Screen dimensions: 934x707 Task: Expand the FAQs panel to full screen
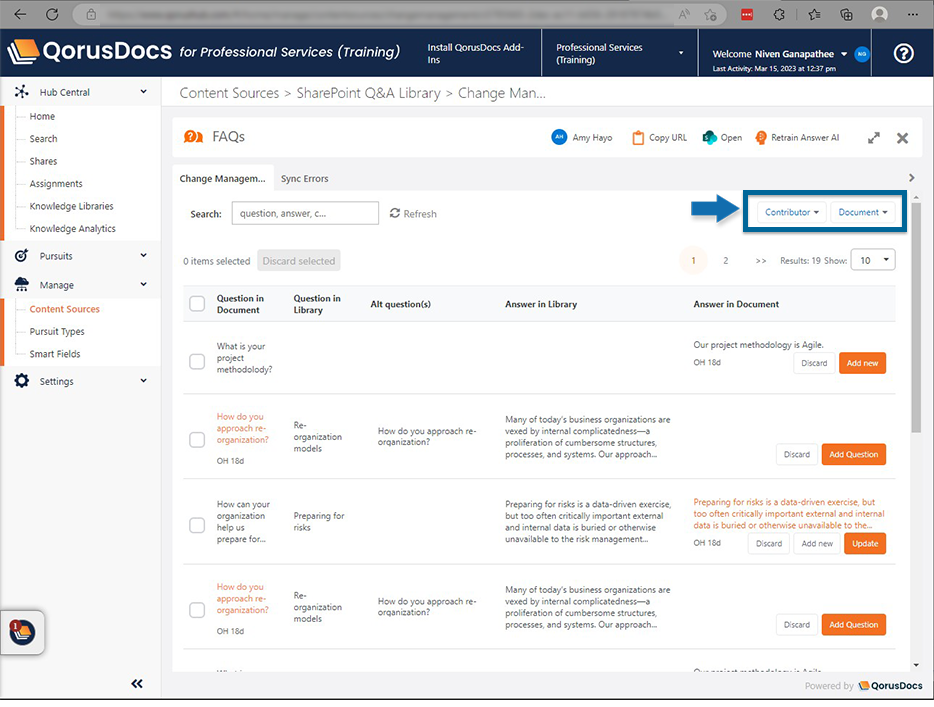pyautogui.click(x=873, y=138)
